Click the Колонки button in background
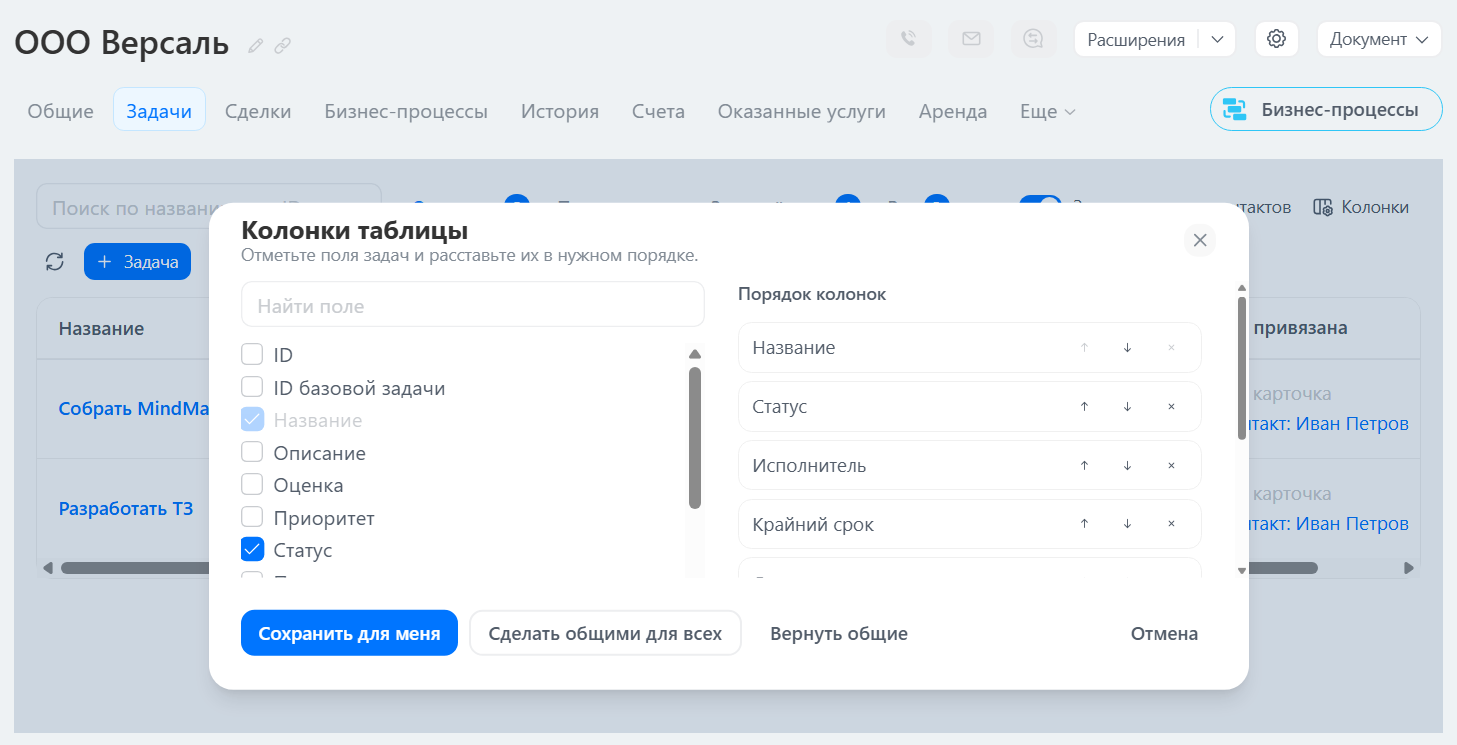Viewport: 1457px width, 745px height. tap(1361, 207)
